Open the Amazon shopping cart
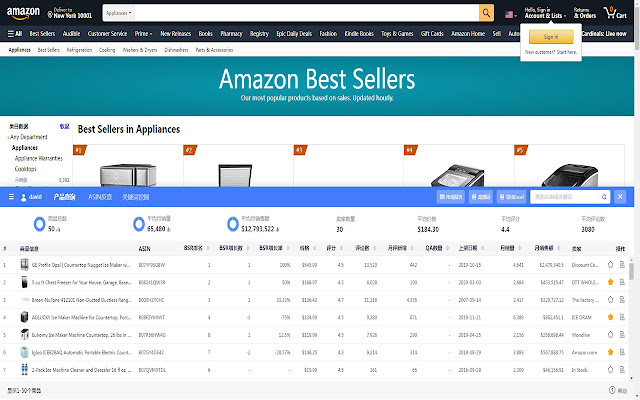640x400 pixels. click(x=616, y=13)
